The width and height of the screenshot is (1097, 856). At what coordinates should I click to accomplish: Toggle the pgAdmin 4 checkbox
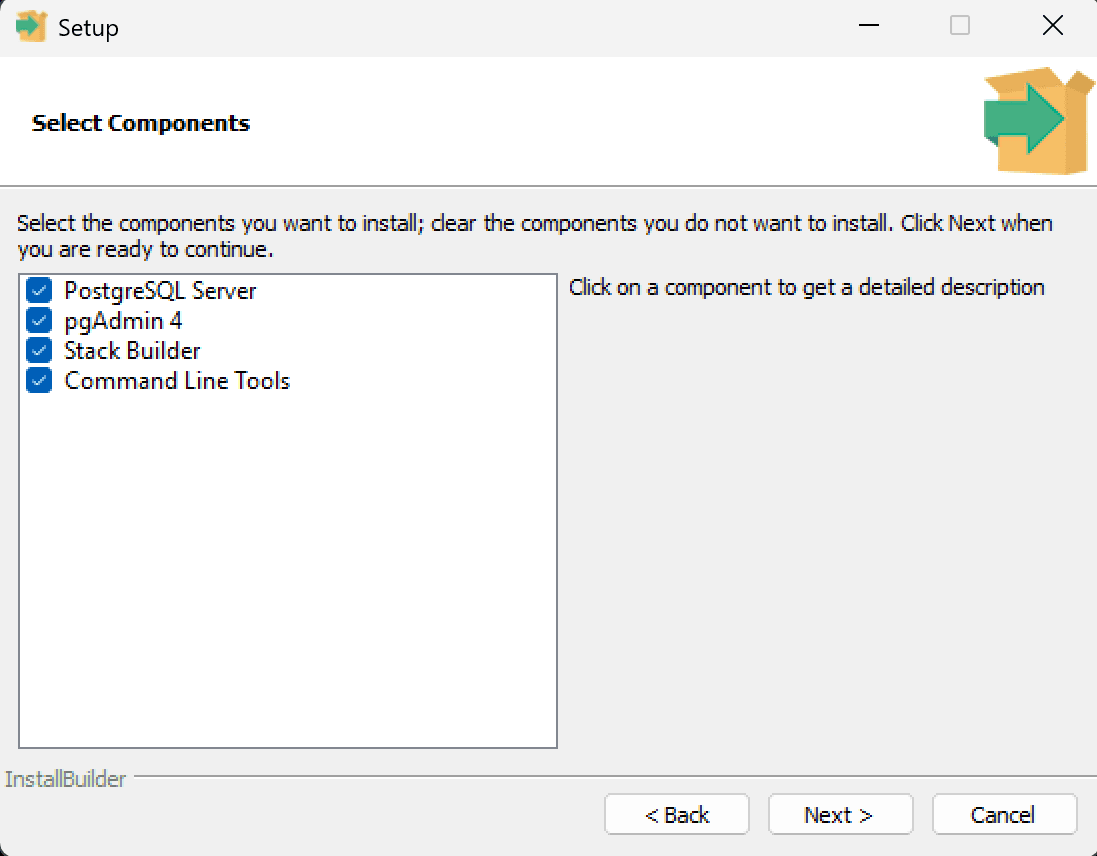[39, 321]
